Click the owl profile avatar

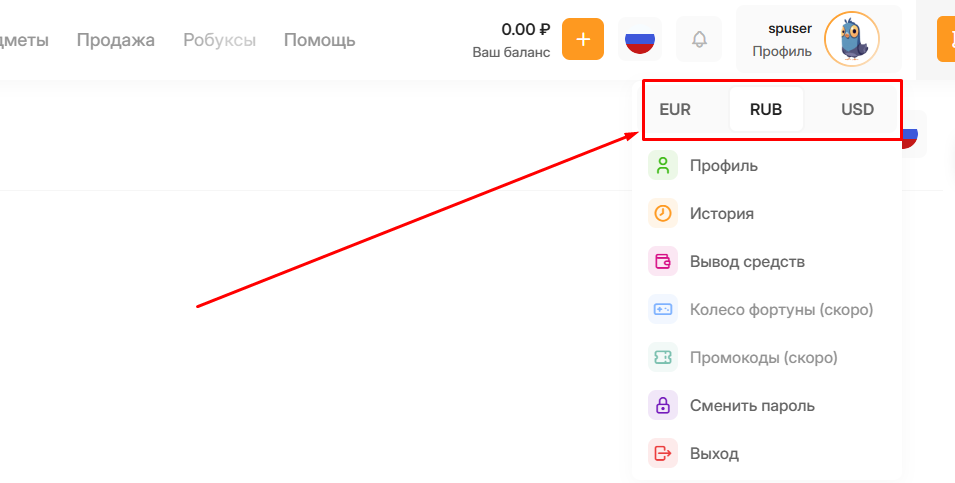tap(851, 40)
